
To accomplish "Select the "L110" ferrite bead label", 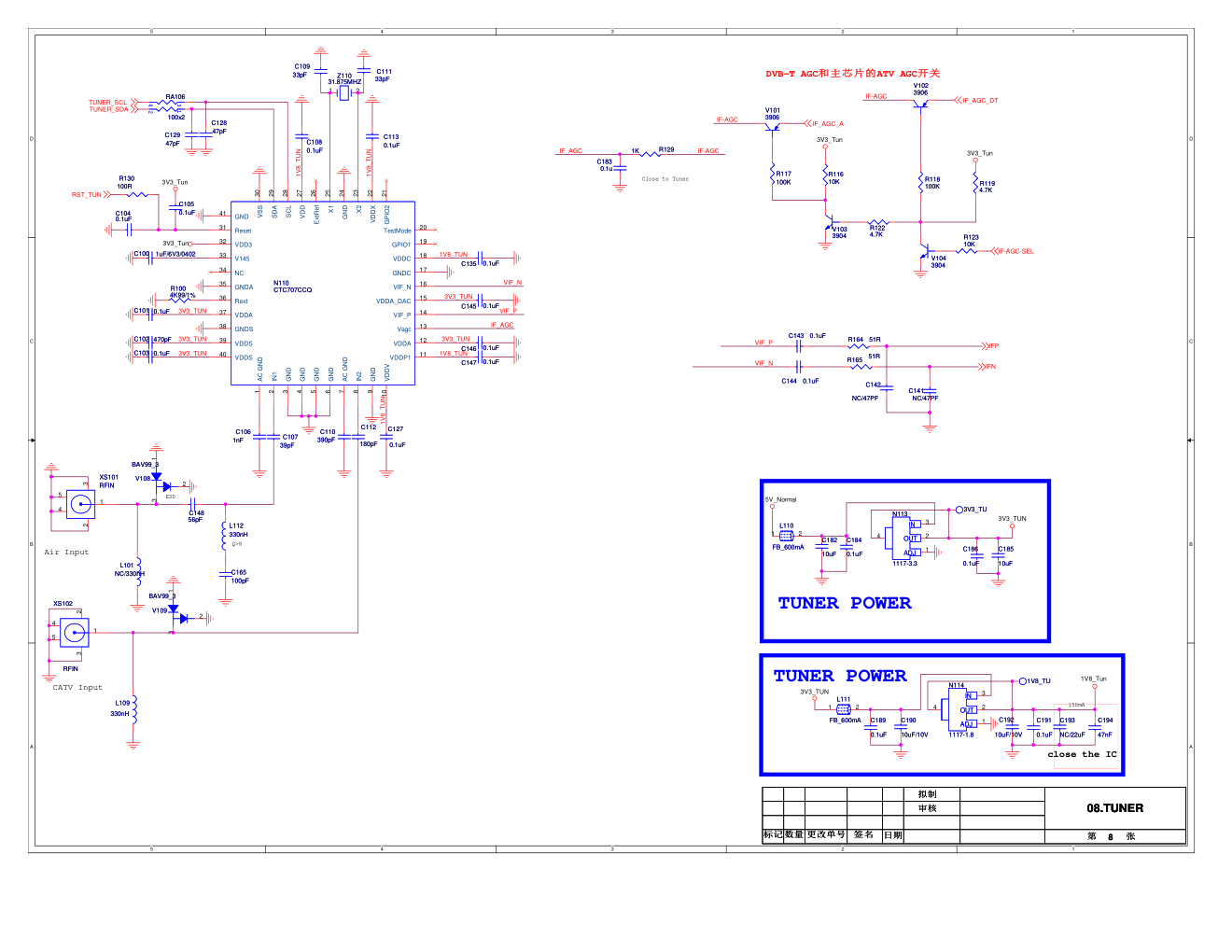I will [787, 525].
